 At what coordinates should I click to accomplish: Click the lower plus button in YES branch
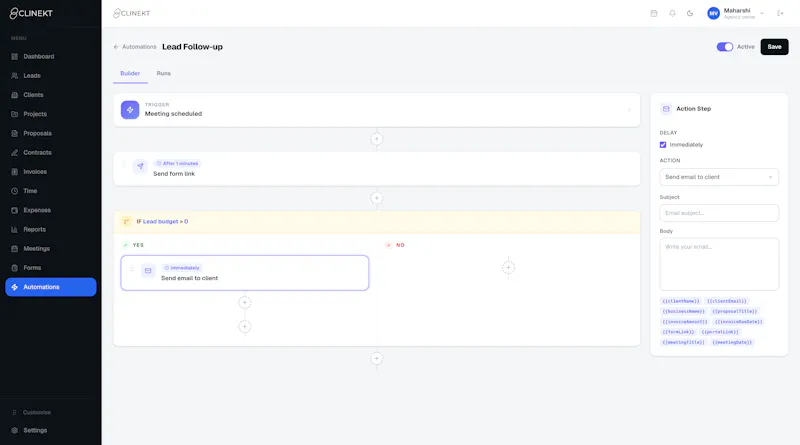click(245, 327)
